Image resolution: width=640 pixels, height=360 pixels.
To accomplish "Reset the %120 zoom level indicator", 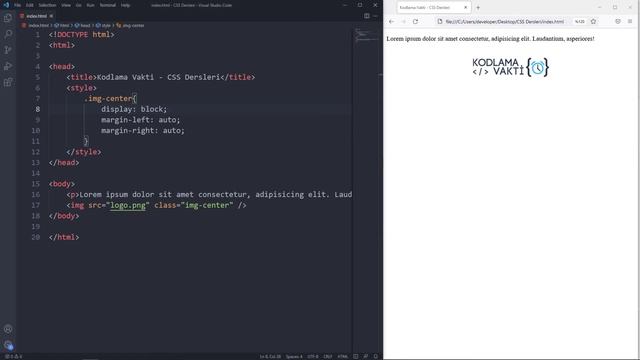I will pyautogui.click(x=580, y=21).
